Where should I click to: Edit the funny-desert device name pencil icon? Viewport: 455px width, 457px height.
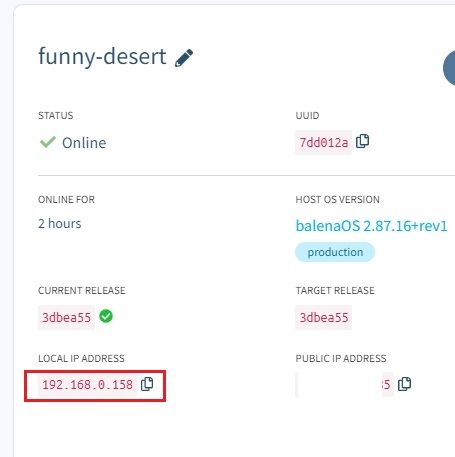184,58
